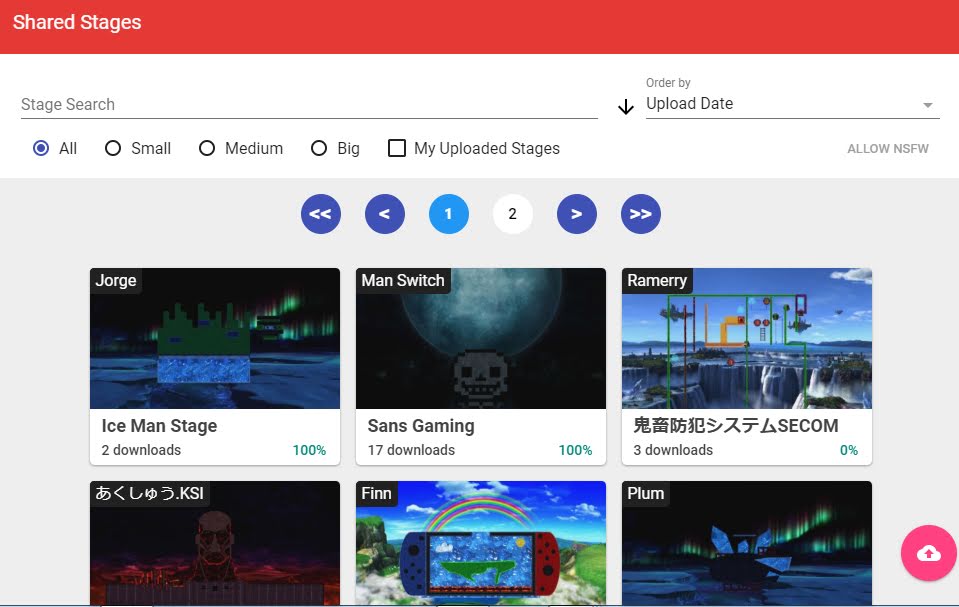This screenshot has height=607, width=959.
Task: Jump to the last page
Action: [x=641, y=214]
